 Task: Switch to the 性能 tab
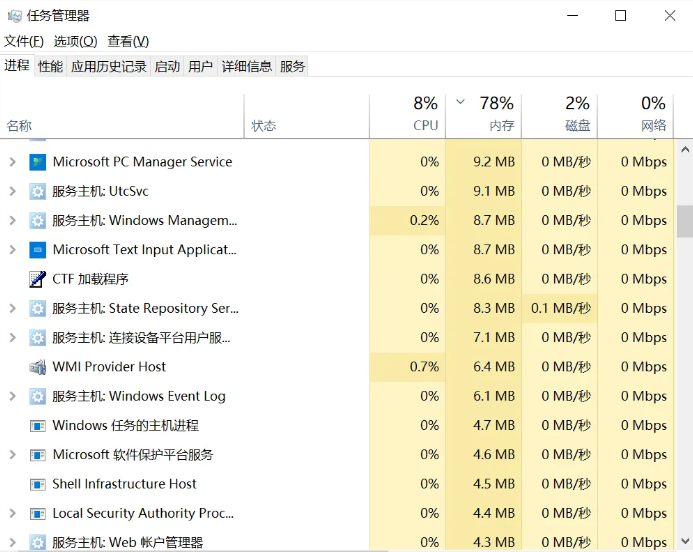pyautogui.click(x=50, y=66)
